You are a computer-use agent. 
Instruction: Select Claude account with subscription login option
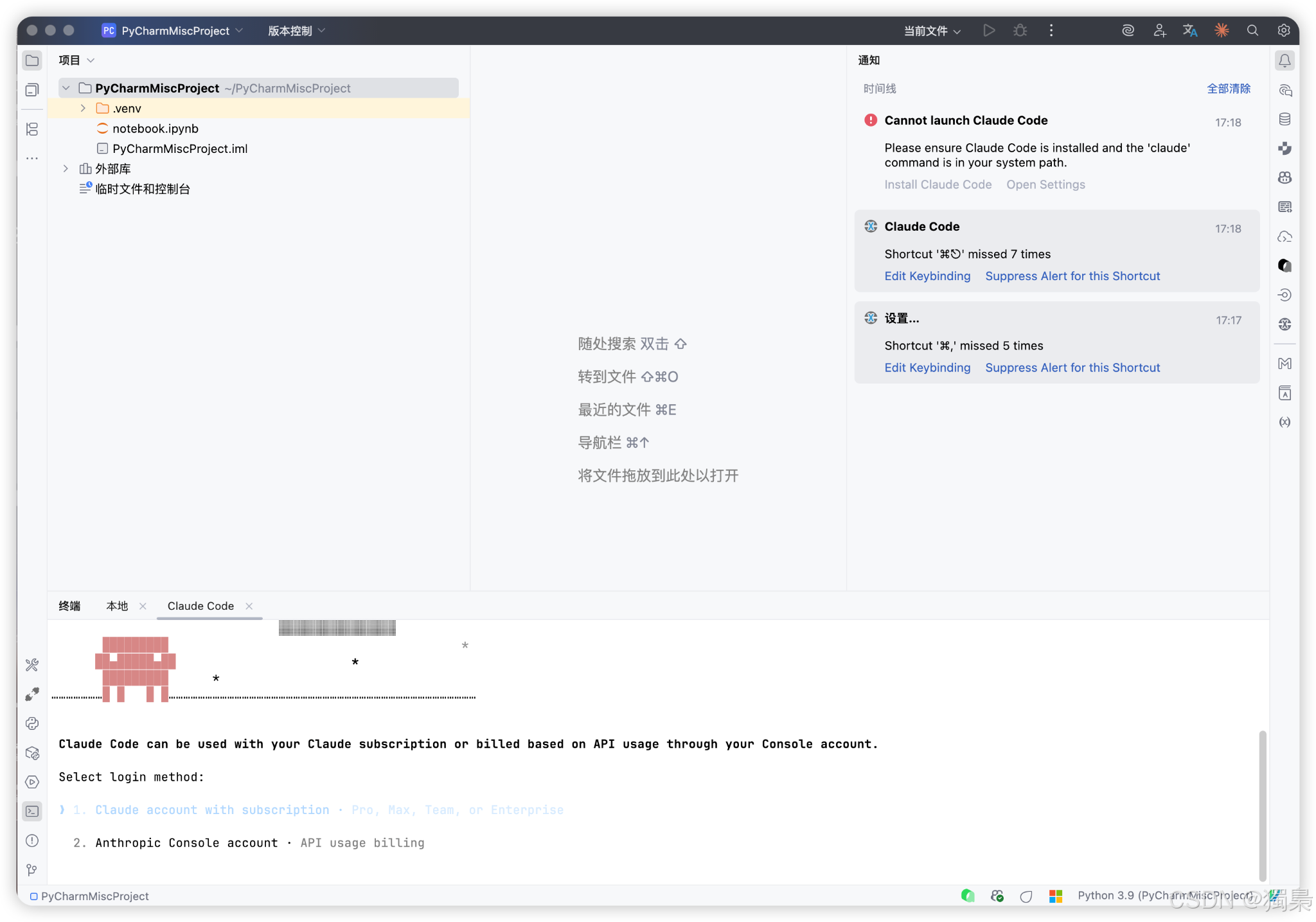[x=212, y=810]
